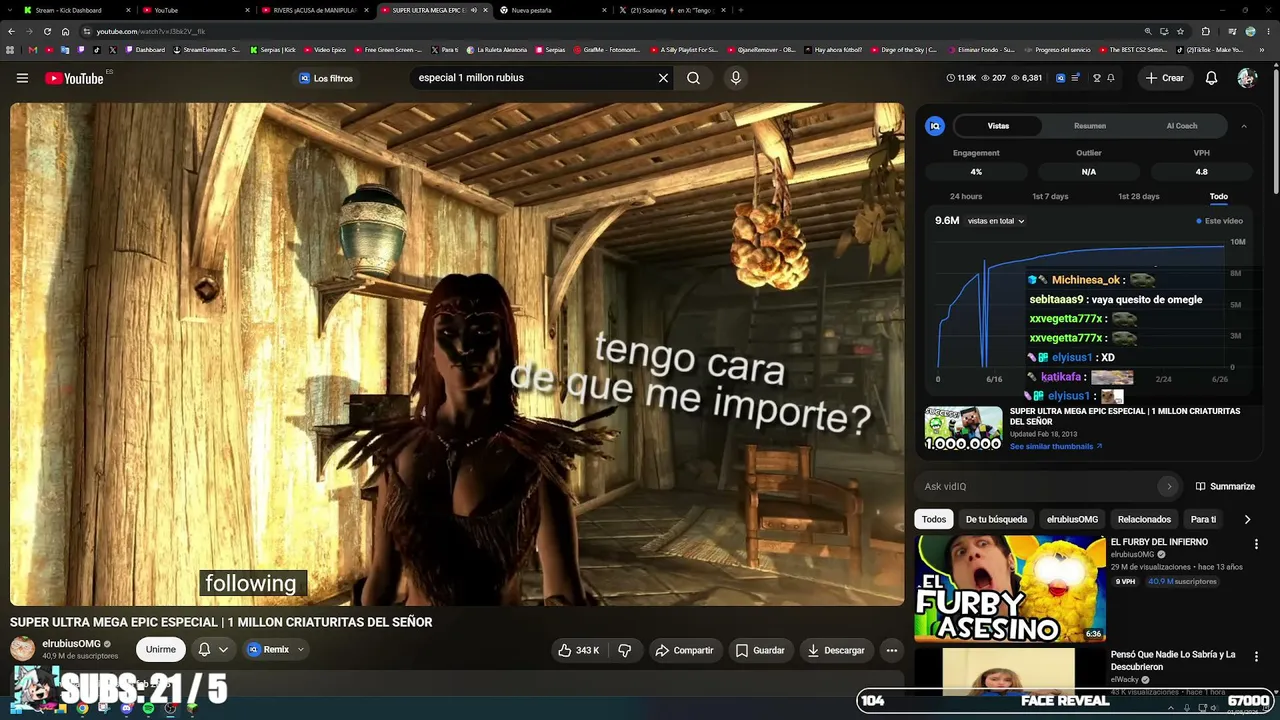Image resolution: width=1280 pixels, height=720 pixels.
Task: Reload the page in the browser
Action: [47, 31]
